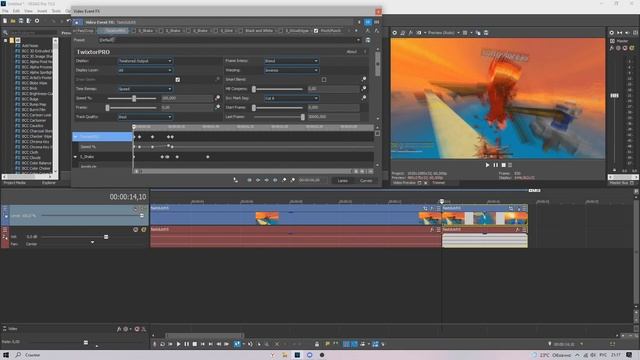Open Master bus FX icon
This screenshot has height=360, width=640.
(612, 48)
